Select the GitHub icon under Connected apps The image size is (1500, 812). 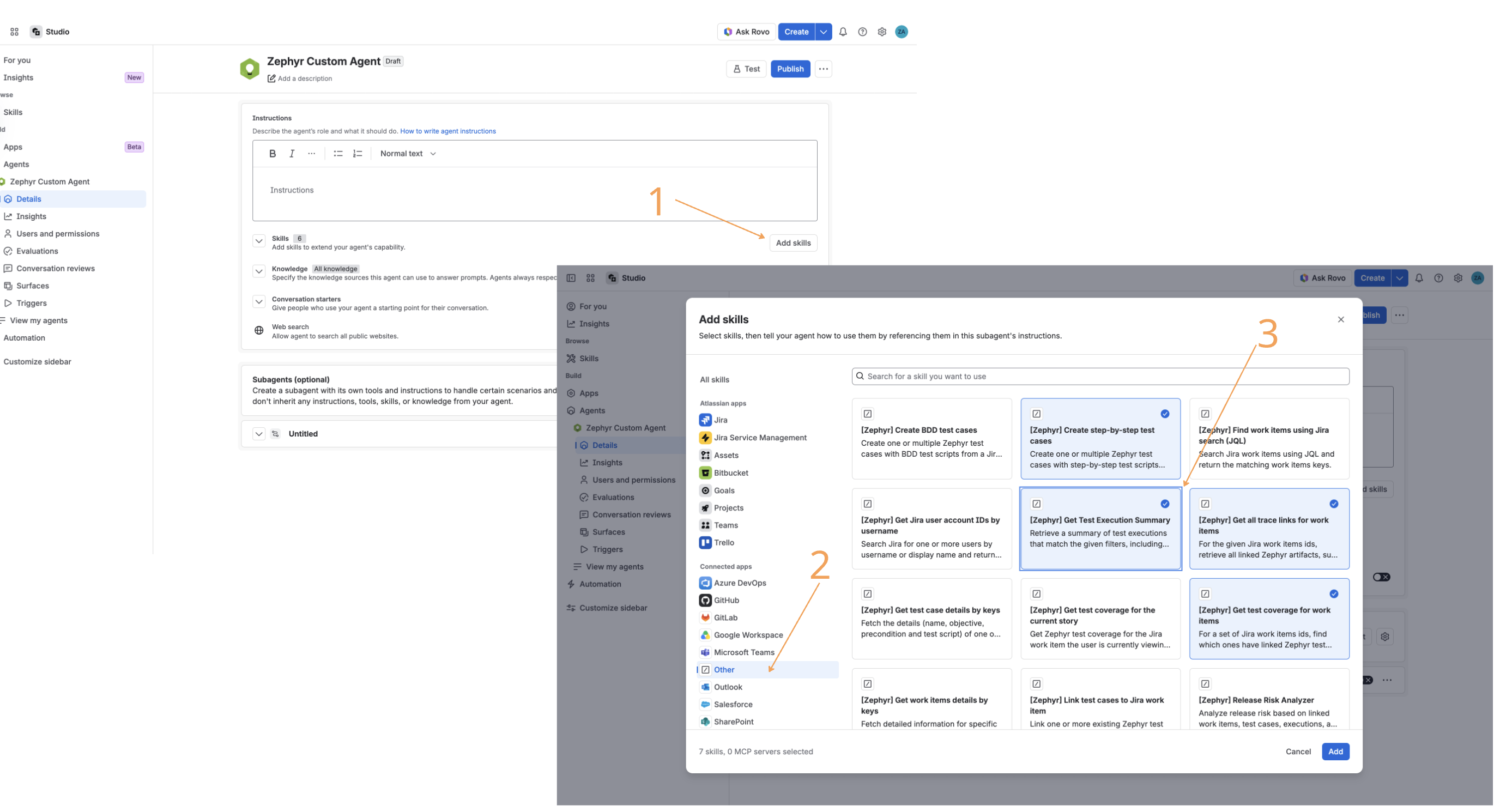coord(705,601)
